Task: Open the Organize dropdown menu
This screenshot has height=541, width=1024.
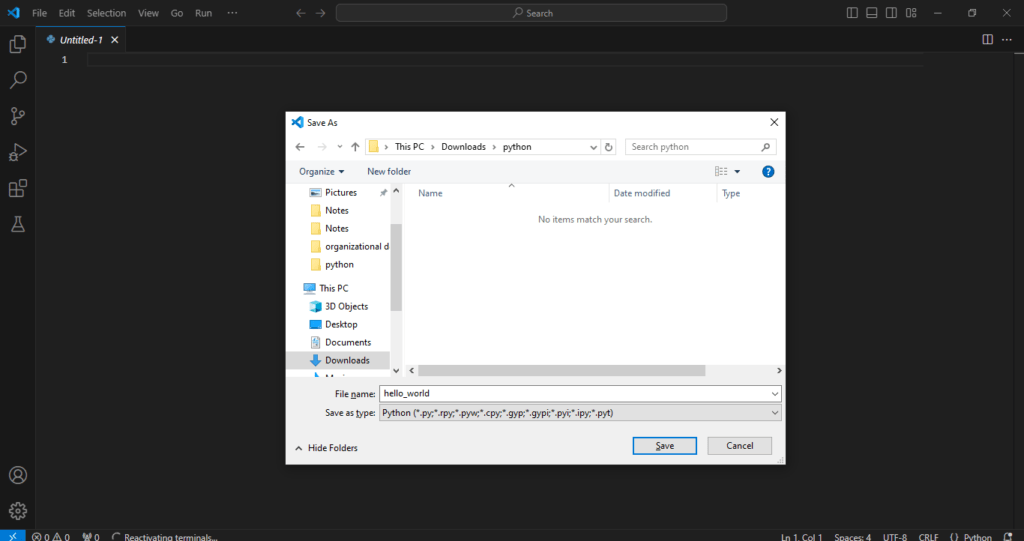Action: click(x=321, y=171)
